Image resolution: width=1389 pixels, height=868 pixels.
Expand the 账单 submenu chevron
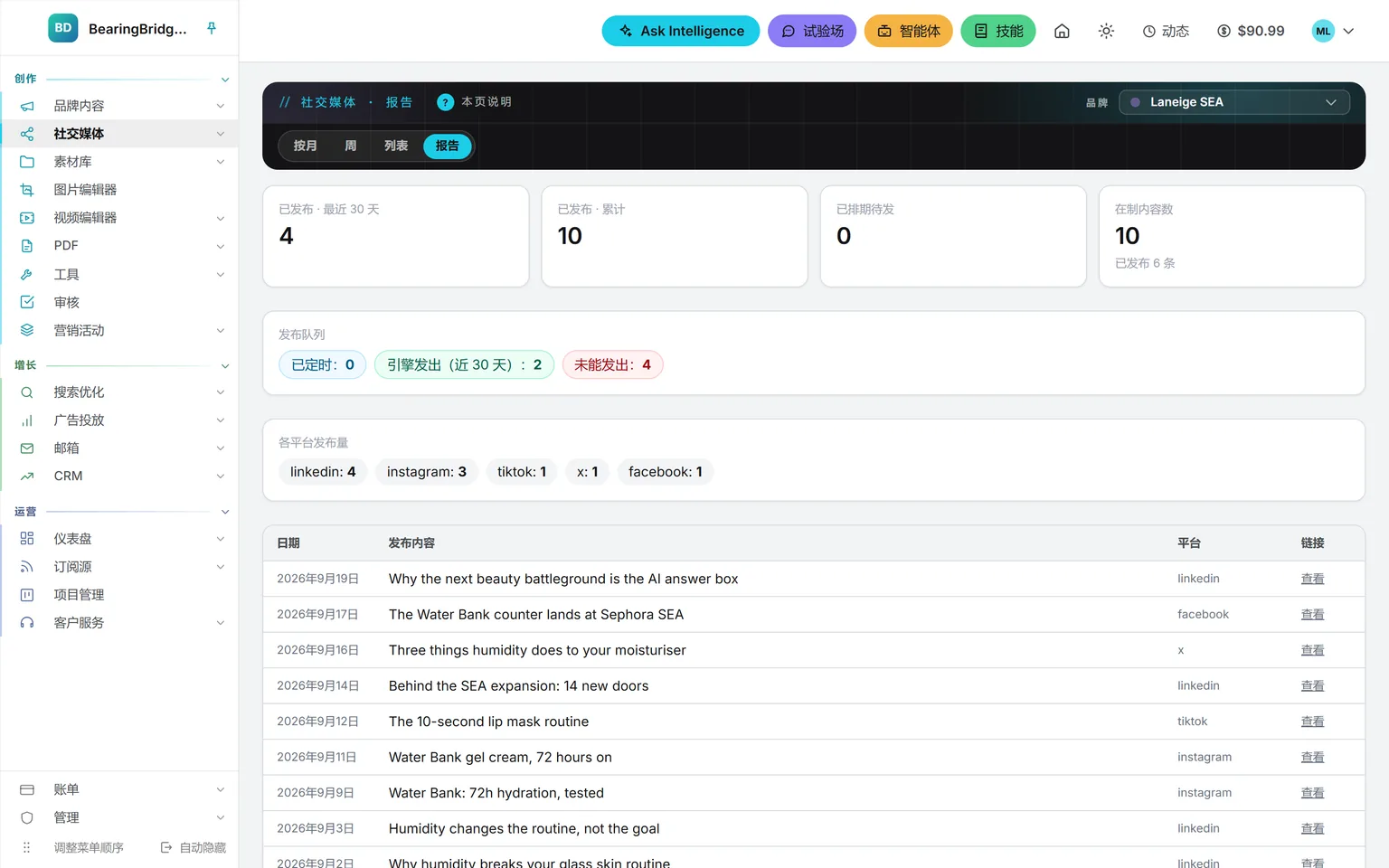tap(220, 790)
